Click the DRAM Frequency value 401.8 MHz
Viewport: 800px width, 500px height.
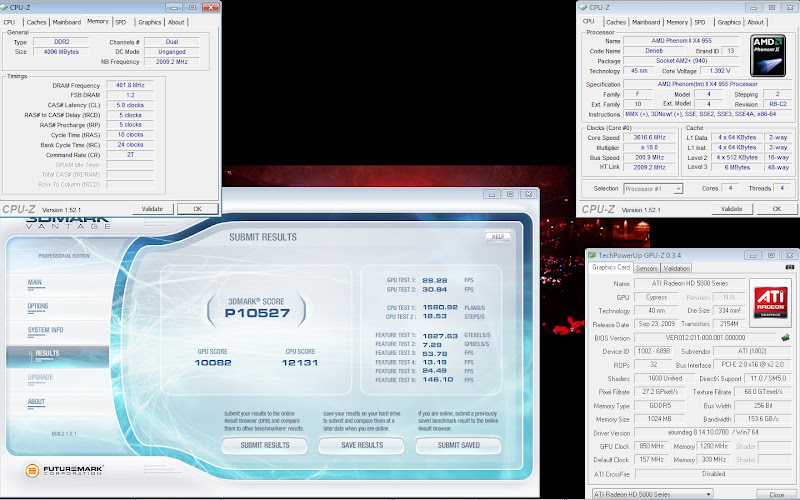click(x=130, y=85)
